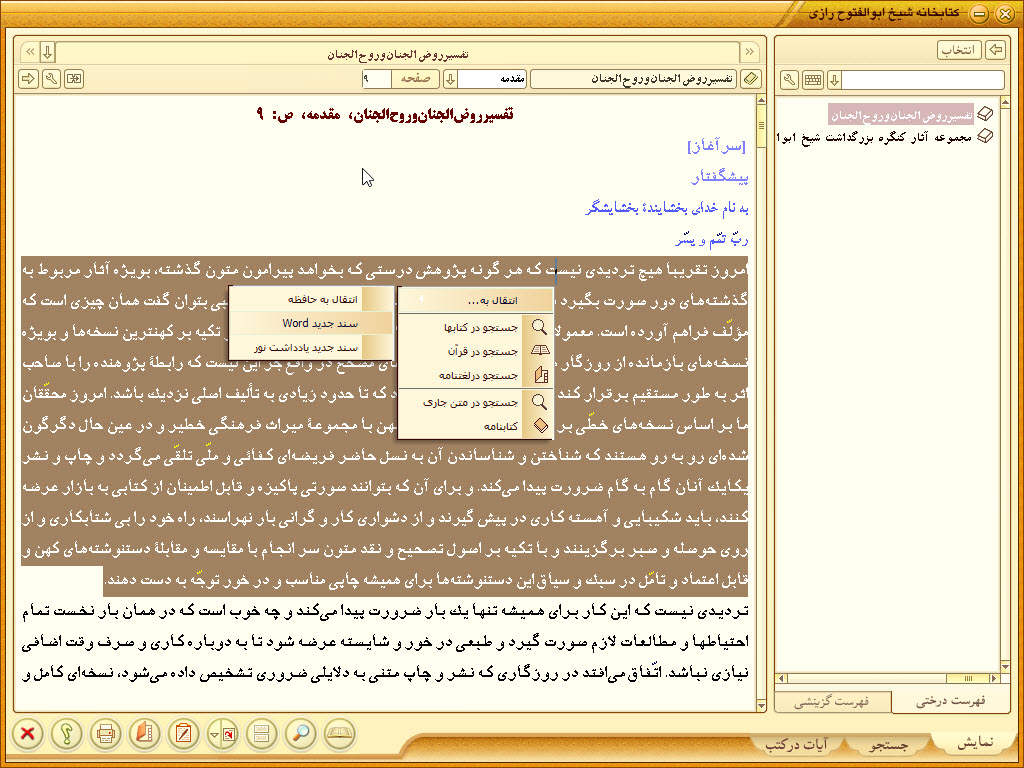1024x768 pixels.
Task: Click the wrench icon in the sidebar search bar
Action: click(790, 80)
